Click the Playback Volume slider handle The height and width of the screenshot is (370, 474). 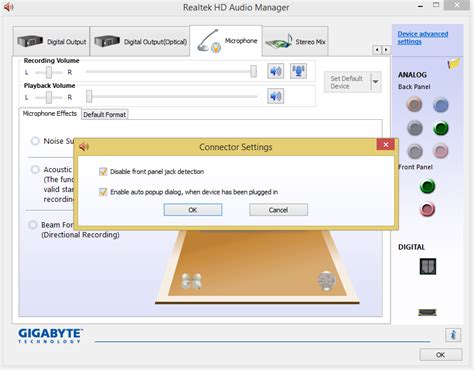(x=89, y=96)
